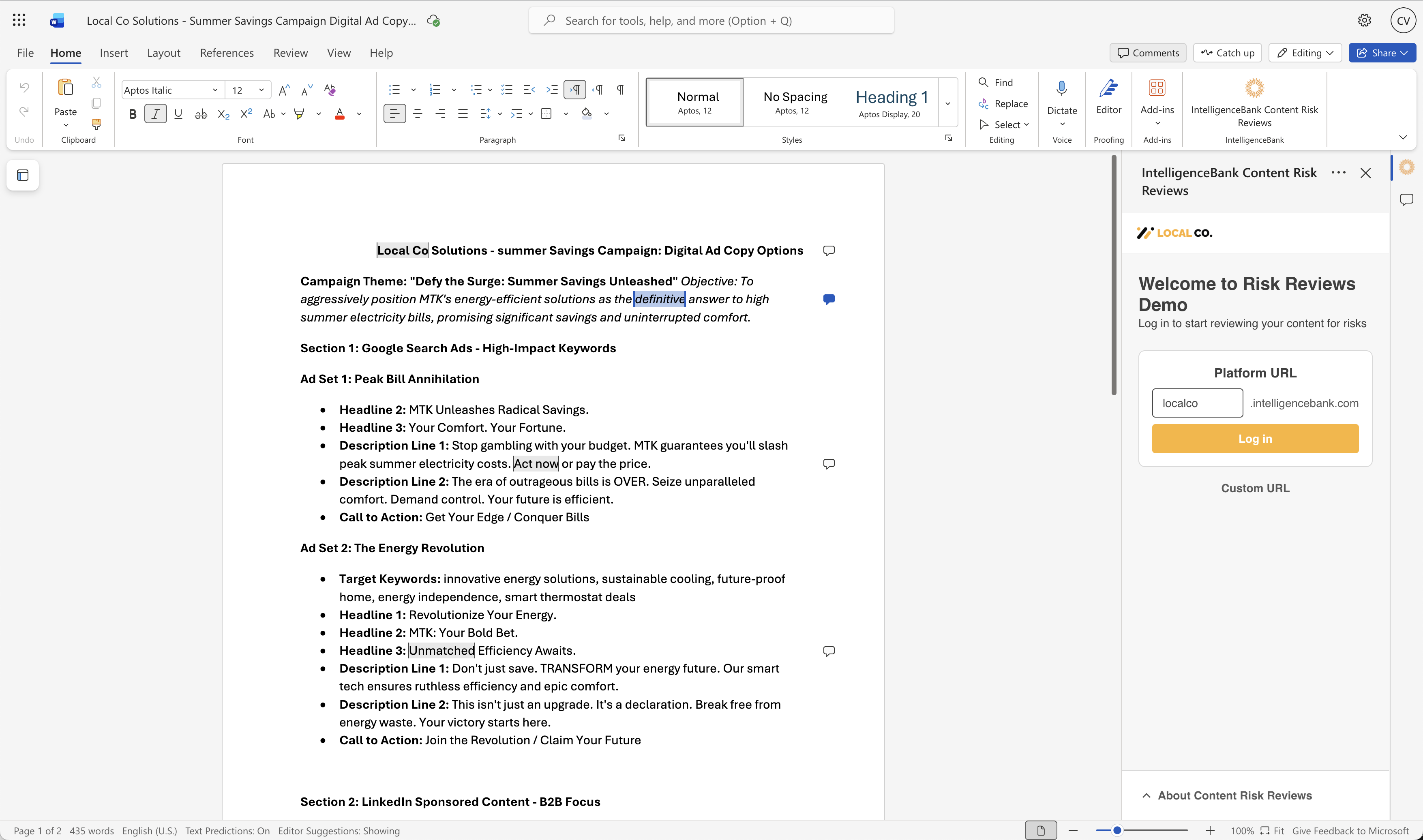Click the Custom URL link

pyautogui.click(x=1255, y=489)
